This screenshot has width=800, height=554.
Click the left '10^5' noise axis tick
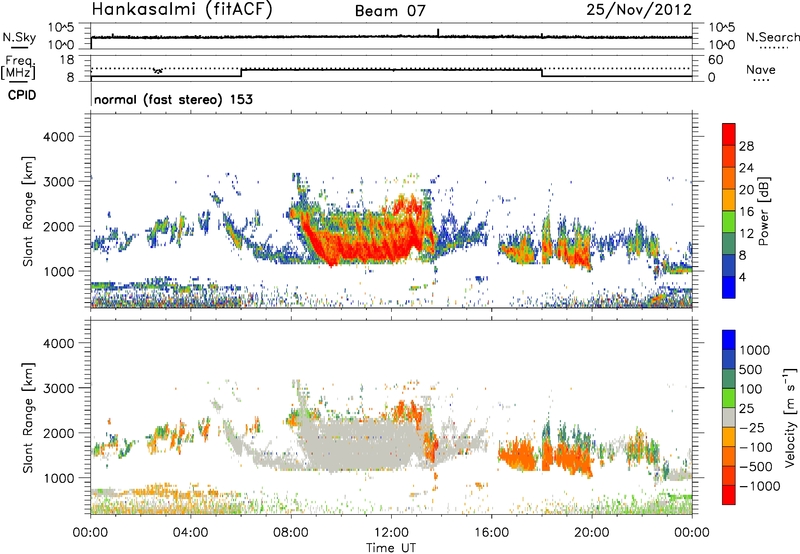point(61,27)
